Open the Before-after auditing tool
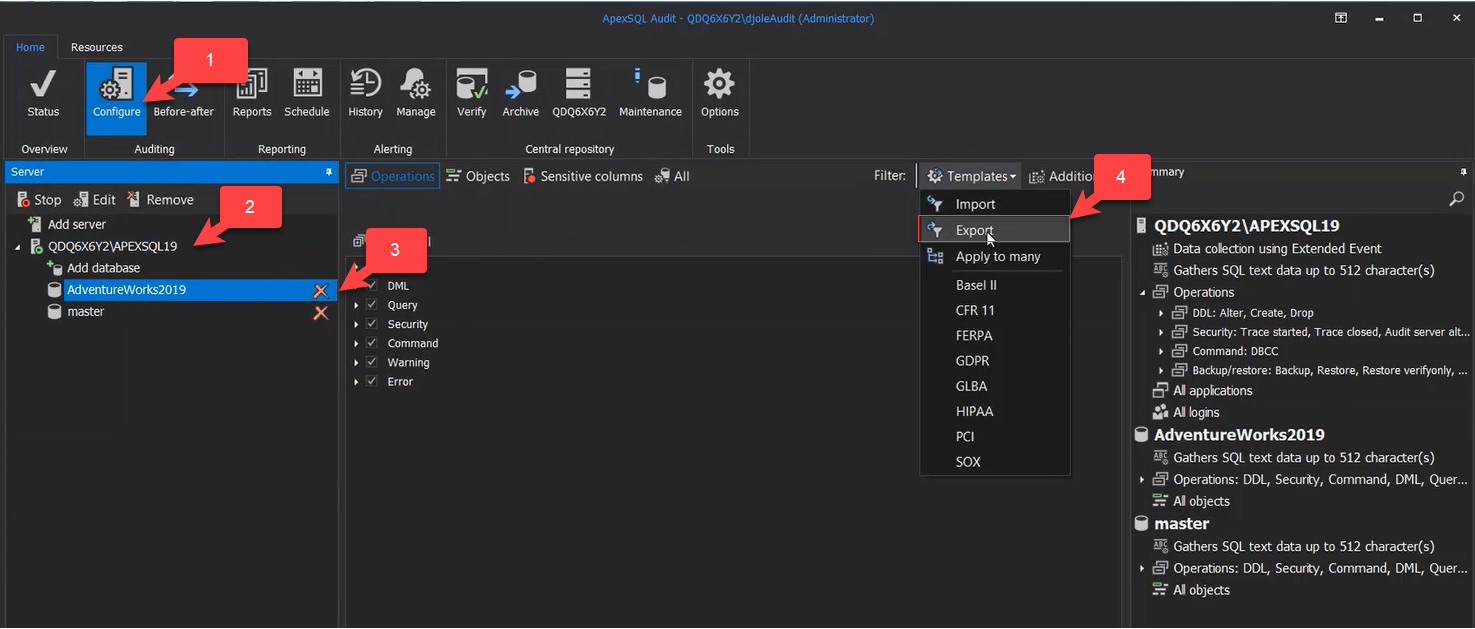1475x629 pixels. pyautogui.click(x=184, y=94)
